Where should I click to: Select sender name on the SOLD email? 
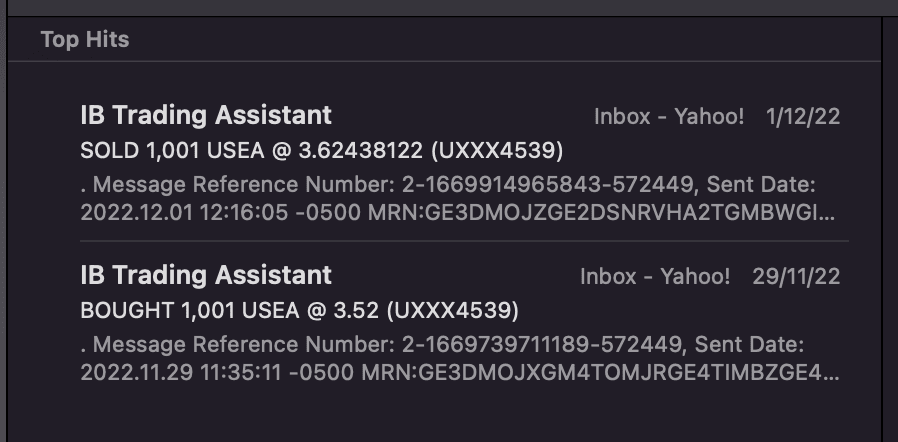tap(206, 115)
